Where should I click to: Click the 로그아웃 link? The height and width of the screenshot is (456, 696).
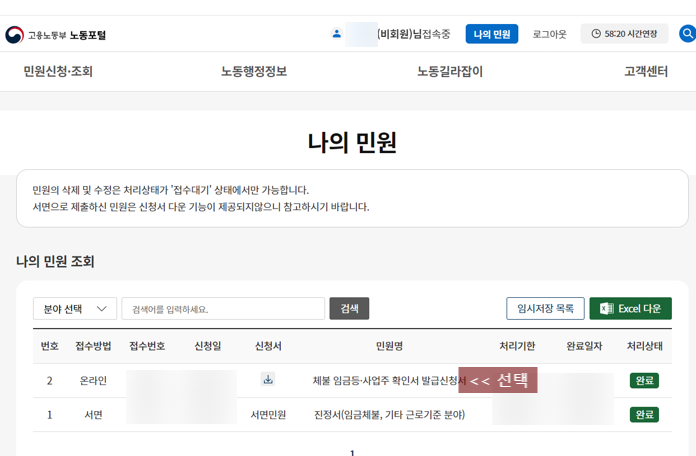(550, 34)
